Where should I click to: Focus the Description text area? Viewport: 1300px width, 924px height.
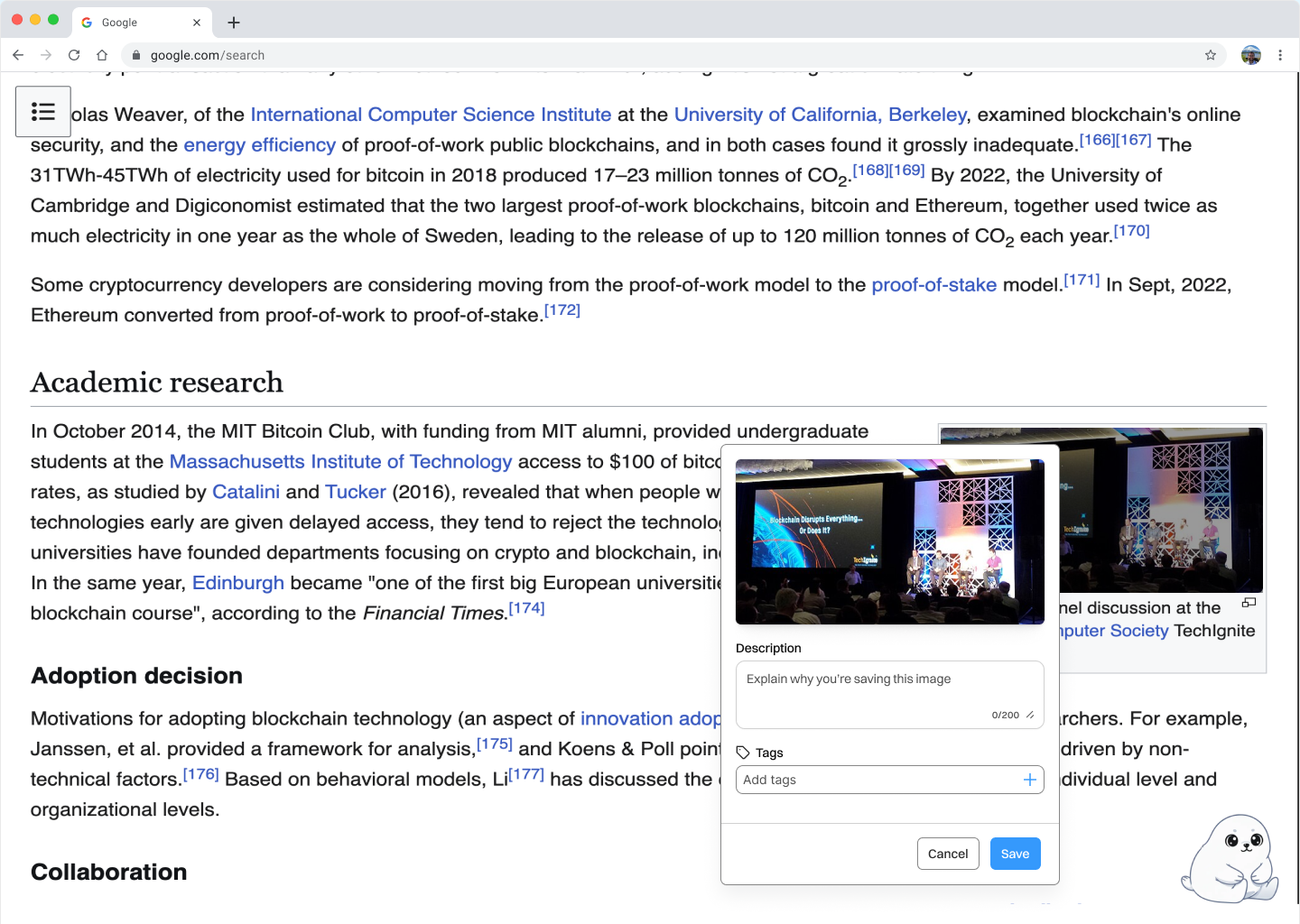point(890,695)
